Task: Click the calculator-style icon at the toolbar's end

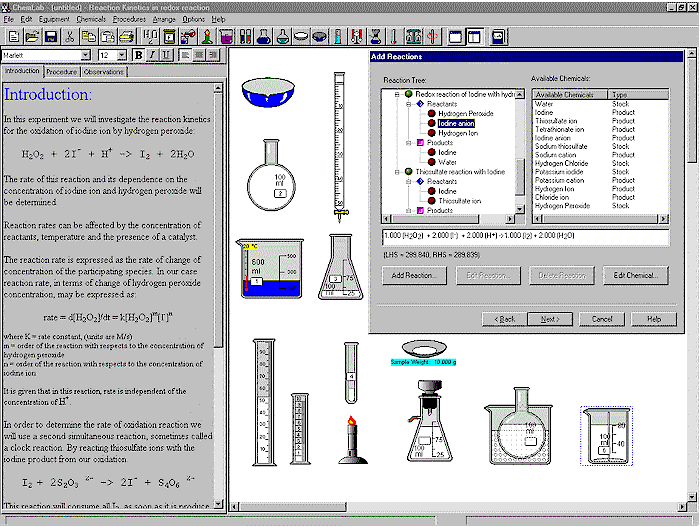Action: pyautogui.click(x=498, y=37)
